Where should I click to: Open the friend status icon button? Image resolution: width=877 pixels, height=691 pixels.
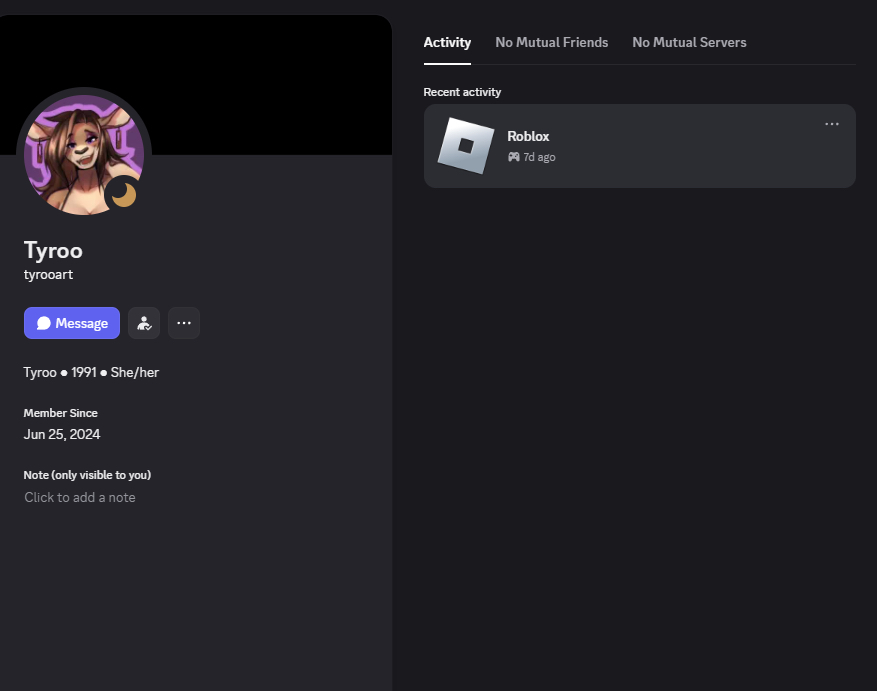[144, 323]
